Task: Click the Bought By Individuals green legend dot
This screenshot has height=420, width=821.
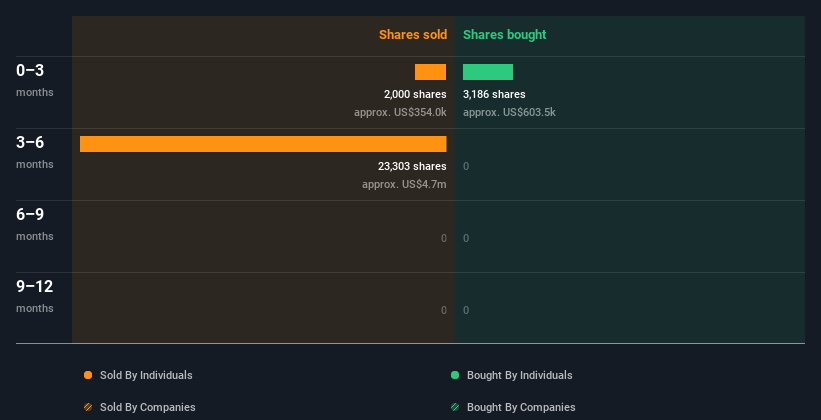Action: [455, 375]
